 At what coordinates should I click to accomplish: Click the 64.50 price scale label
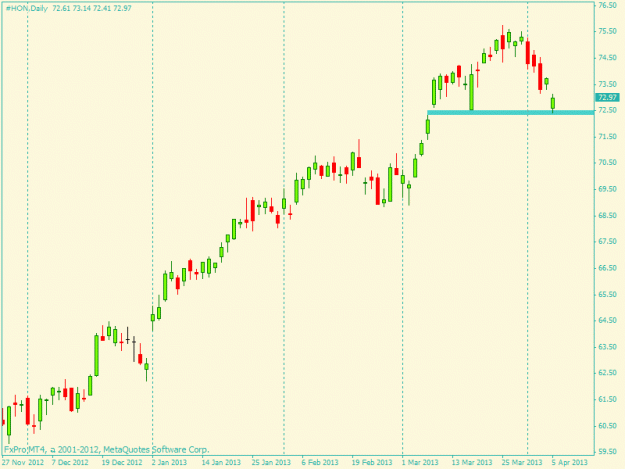coord(607,320)
